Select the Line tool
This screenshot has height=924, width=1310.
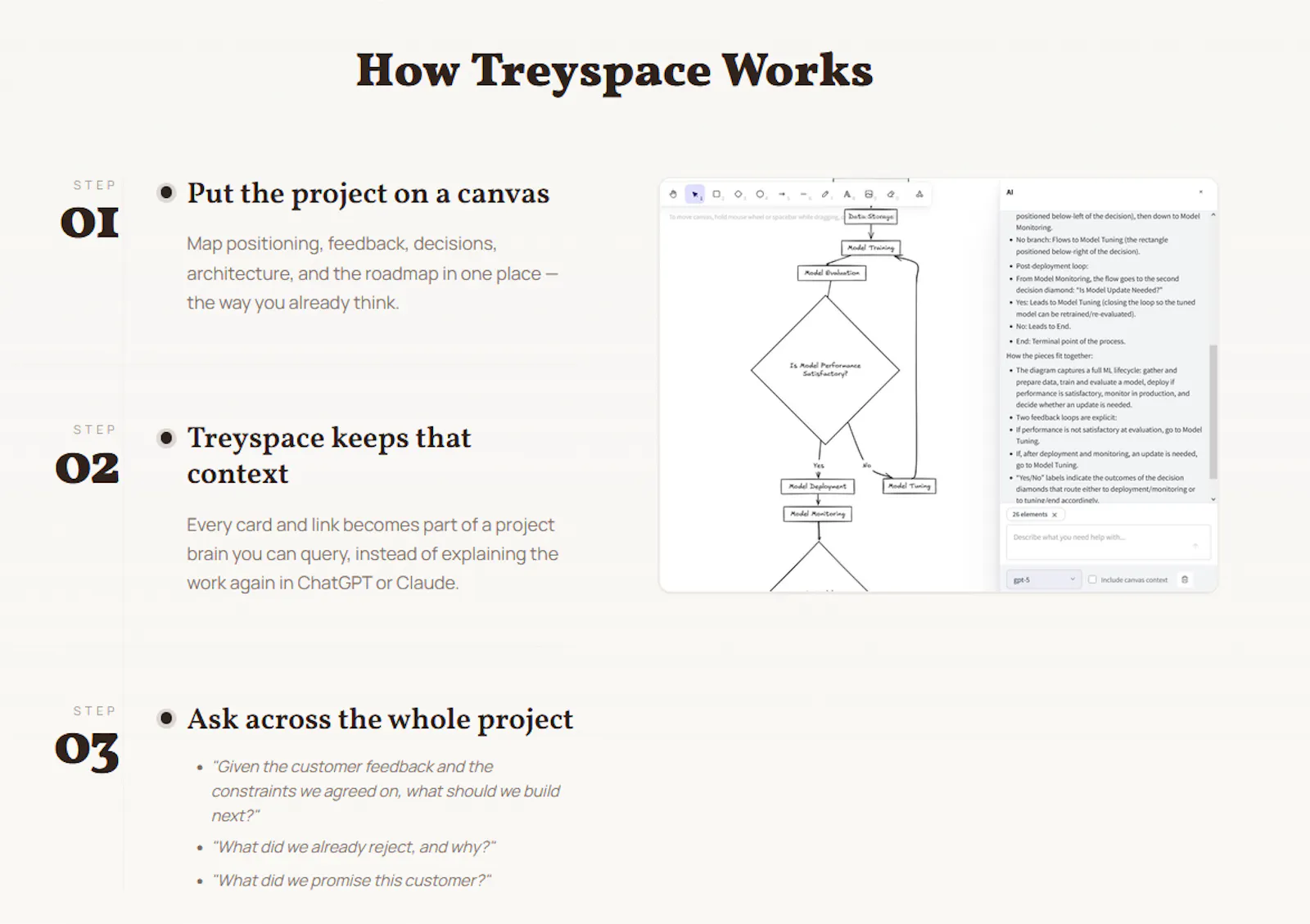coord(804,194)
